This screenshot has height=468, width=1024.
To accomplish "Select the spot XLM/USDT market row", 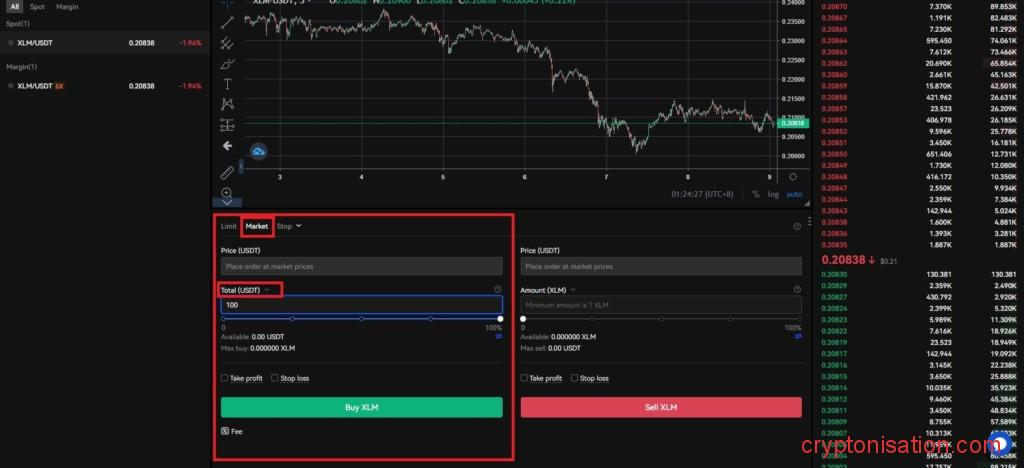I will click(x=104, y=42).
